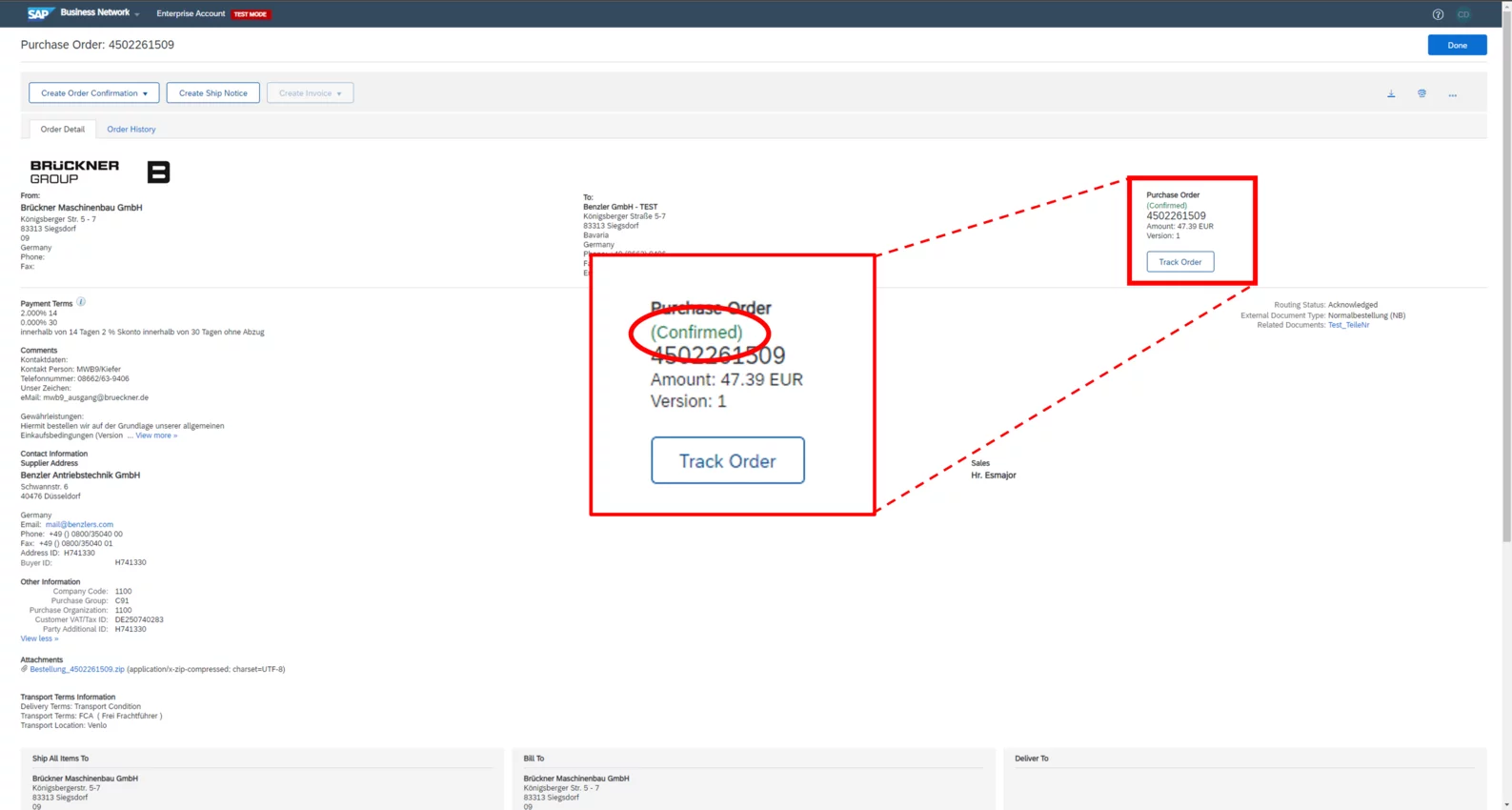This screenshot has height=810, width=1512.
Task: Expand the Business Network dropdown
Action: click(x=99, y=13)
